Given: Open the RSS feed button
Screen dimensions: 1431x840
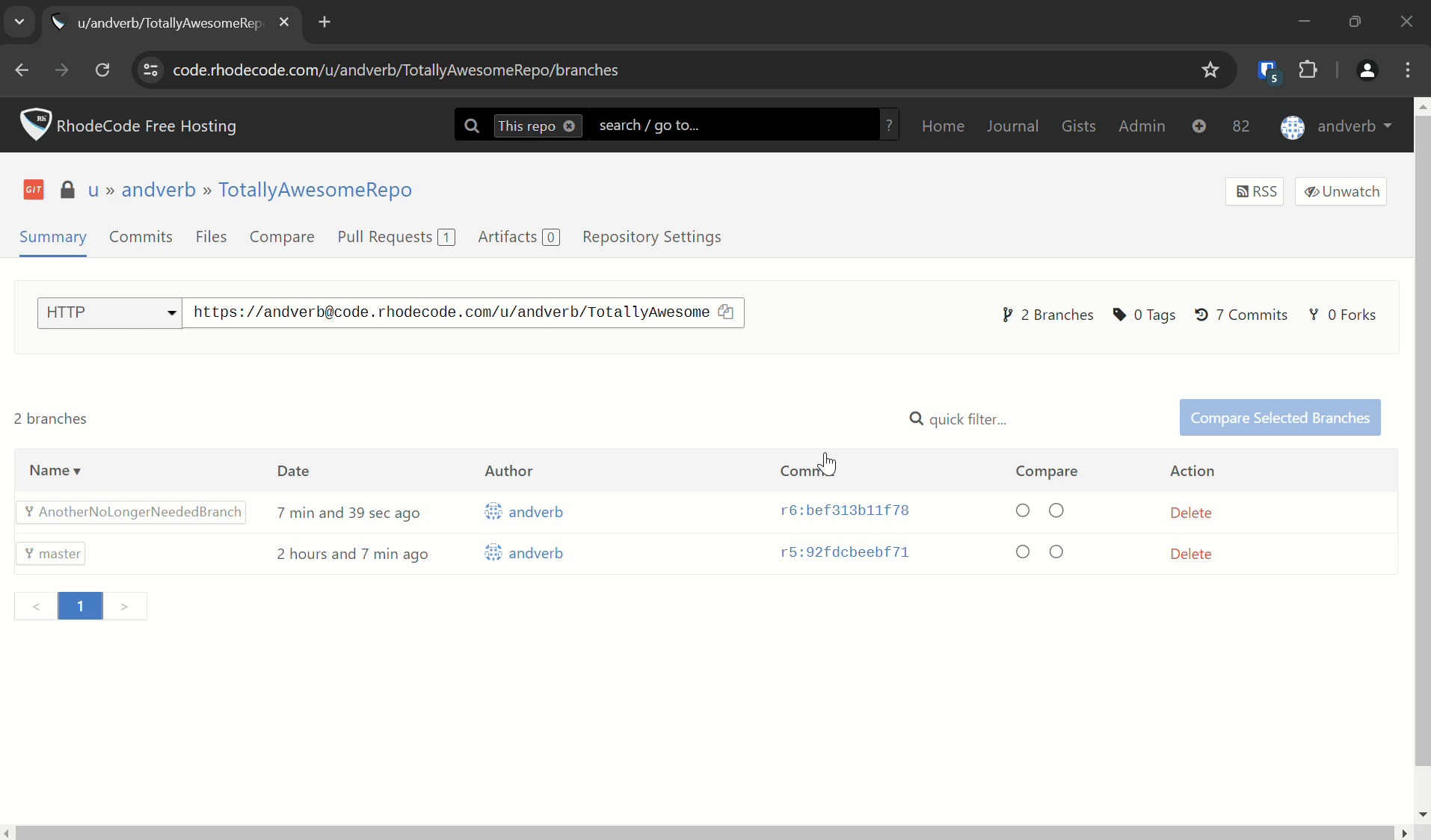Looking at the screenshot, I should point(1255,191).
